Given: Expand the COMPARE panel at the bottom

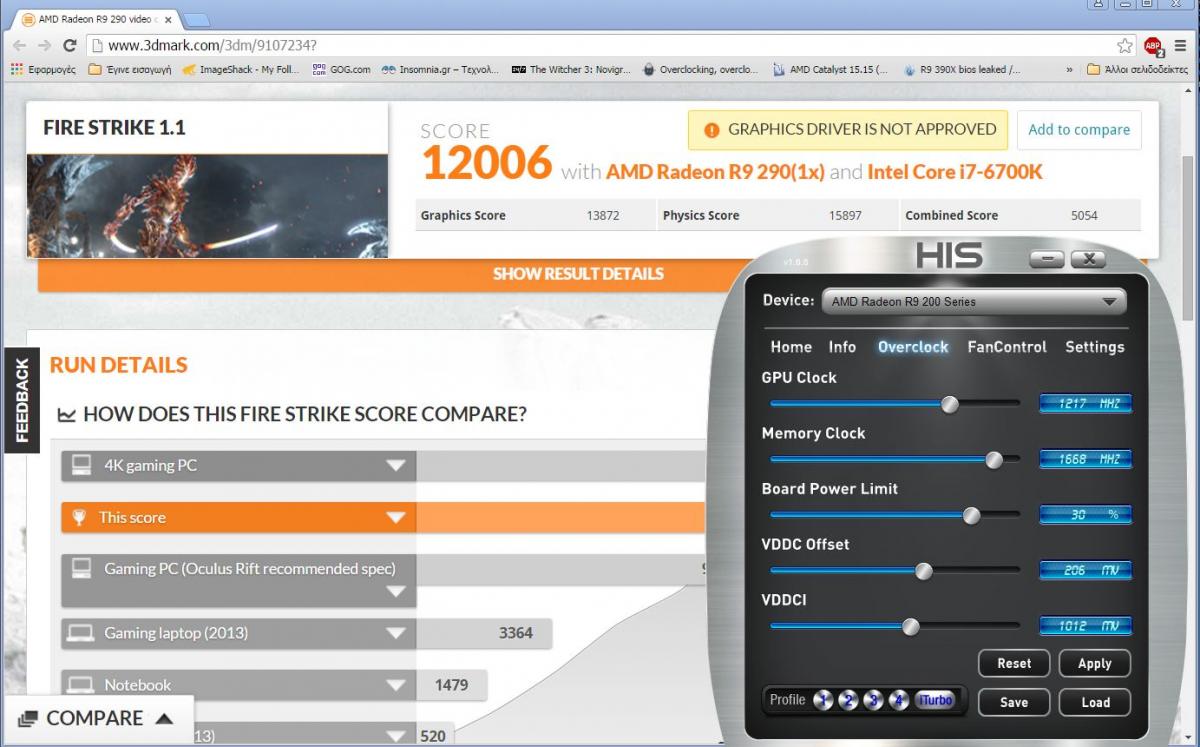Looking at the screenshot, I should point(96,719).
